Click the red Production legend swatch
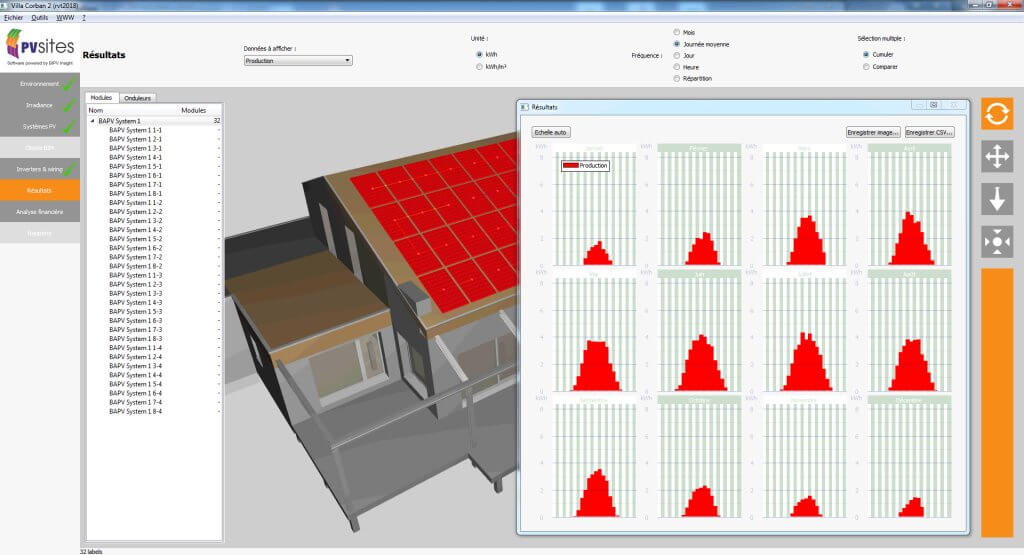Viewport: 1024px width, 555px height. 570,165
